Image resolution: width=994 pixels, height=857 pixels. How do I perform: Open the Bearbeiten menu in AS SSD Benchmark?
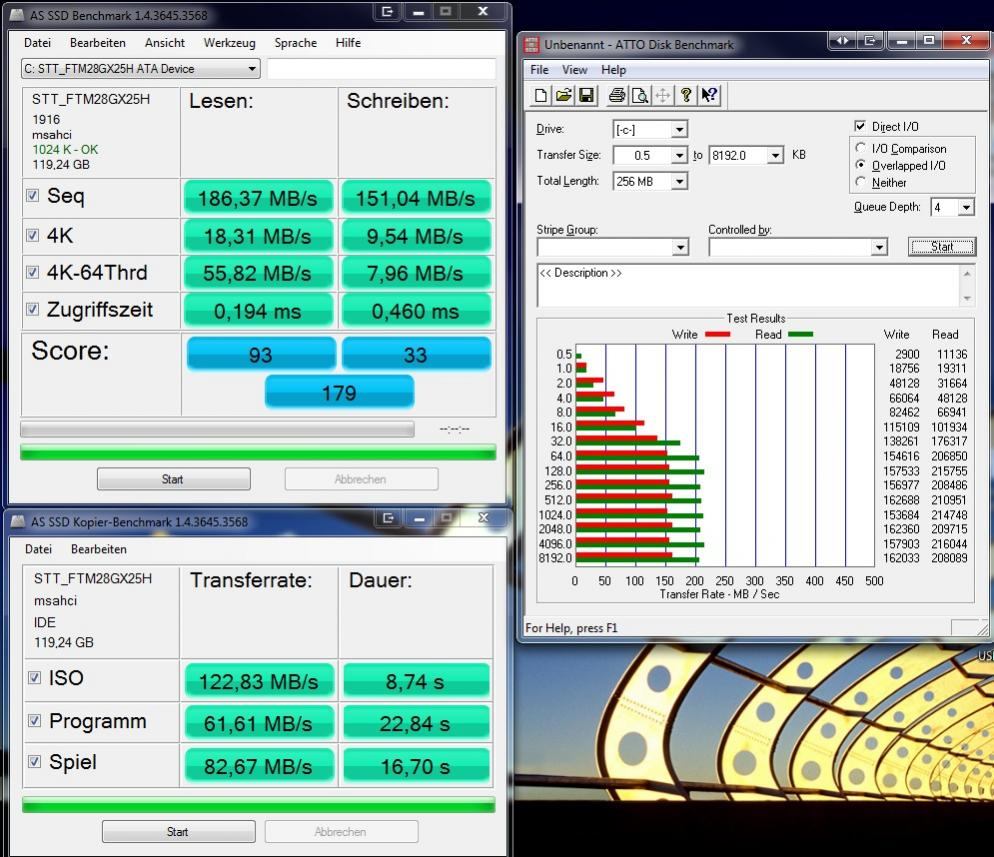(98, 42)
